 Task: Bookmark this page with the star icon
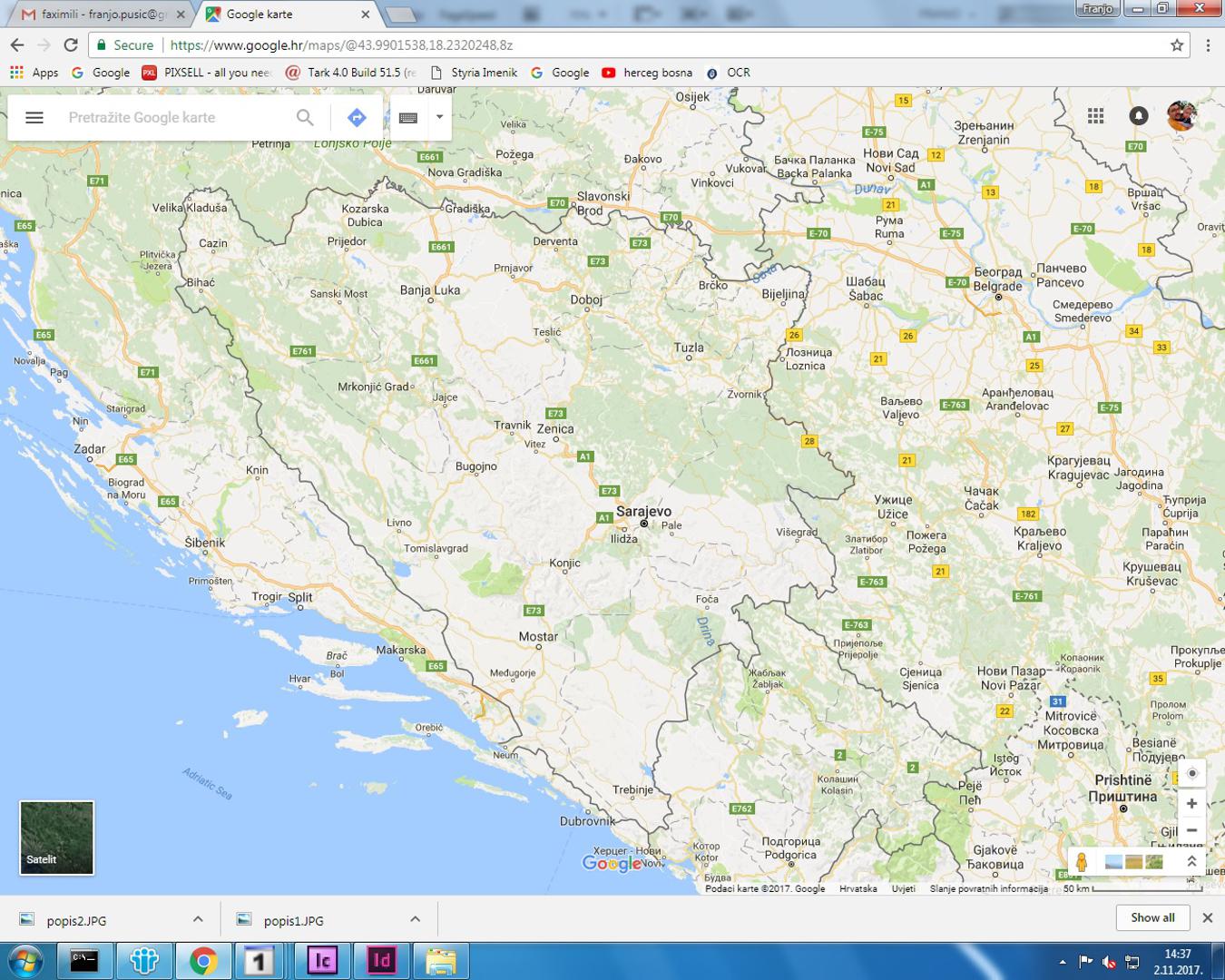(x=1177, y=45)
